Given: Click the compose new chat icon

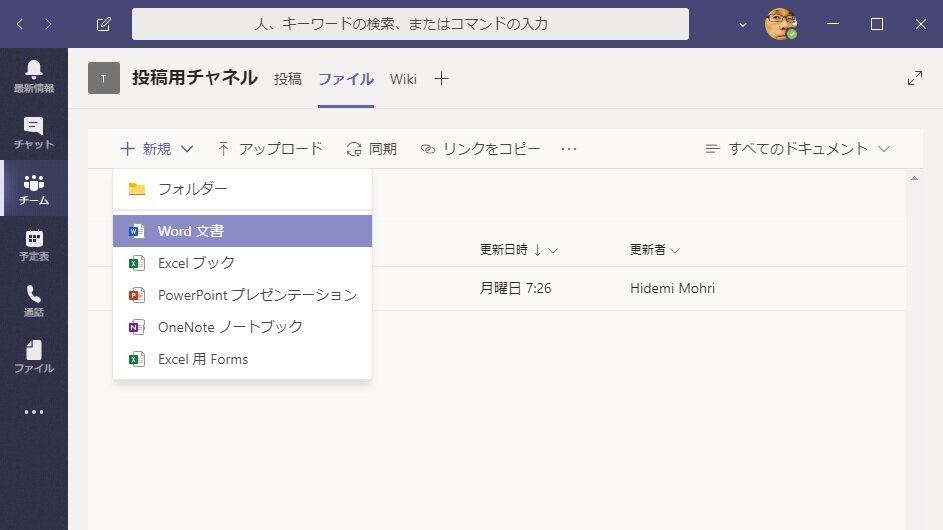Looking at the screenshot, I should (x=104, y=24).
